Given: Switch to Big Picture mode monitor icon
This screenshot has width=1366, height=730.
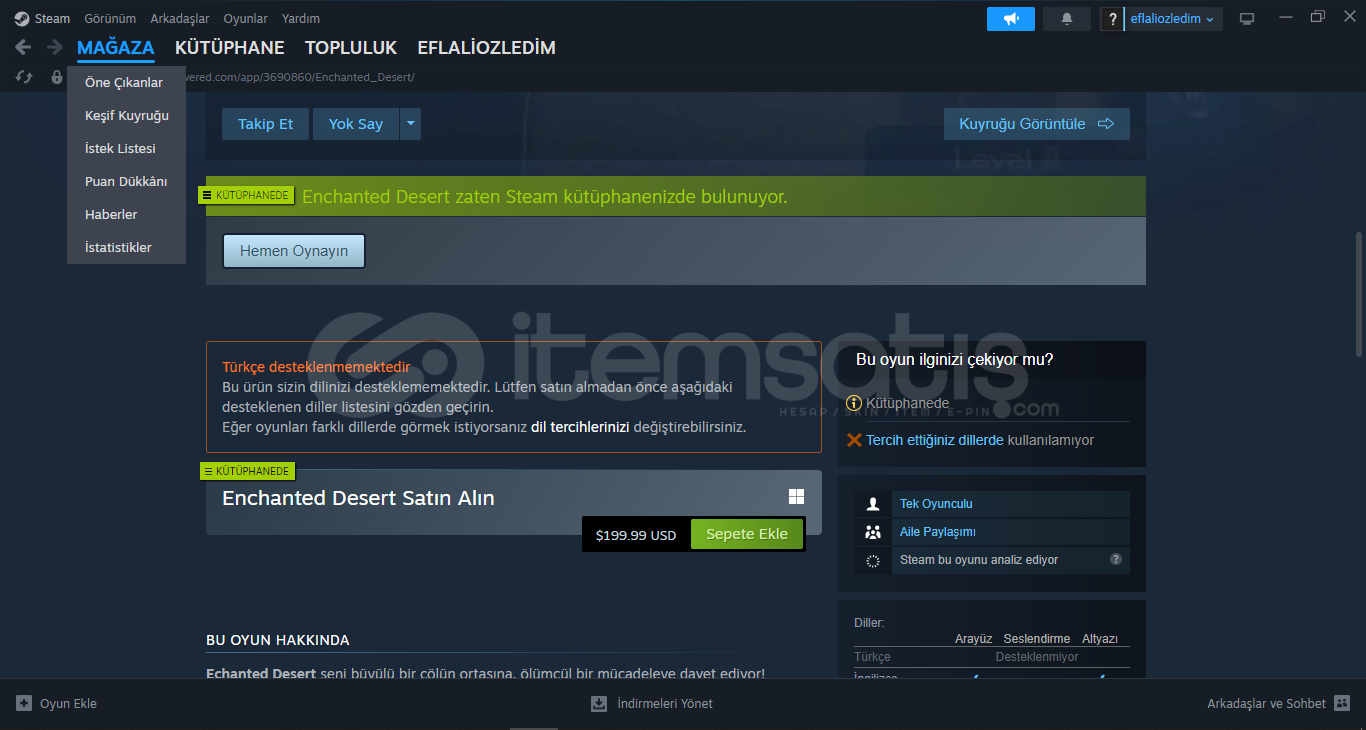Looking at the screenshot, I should pos(1247,19).
